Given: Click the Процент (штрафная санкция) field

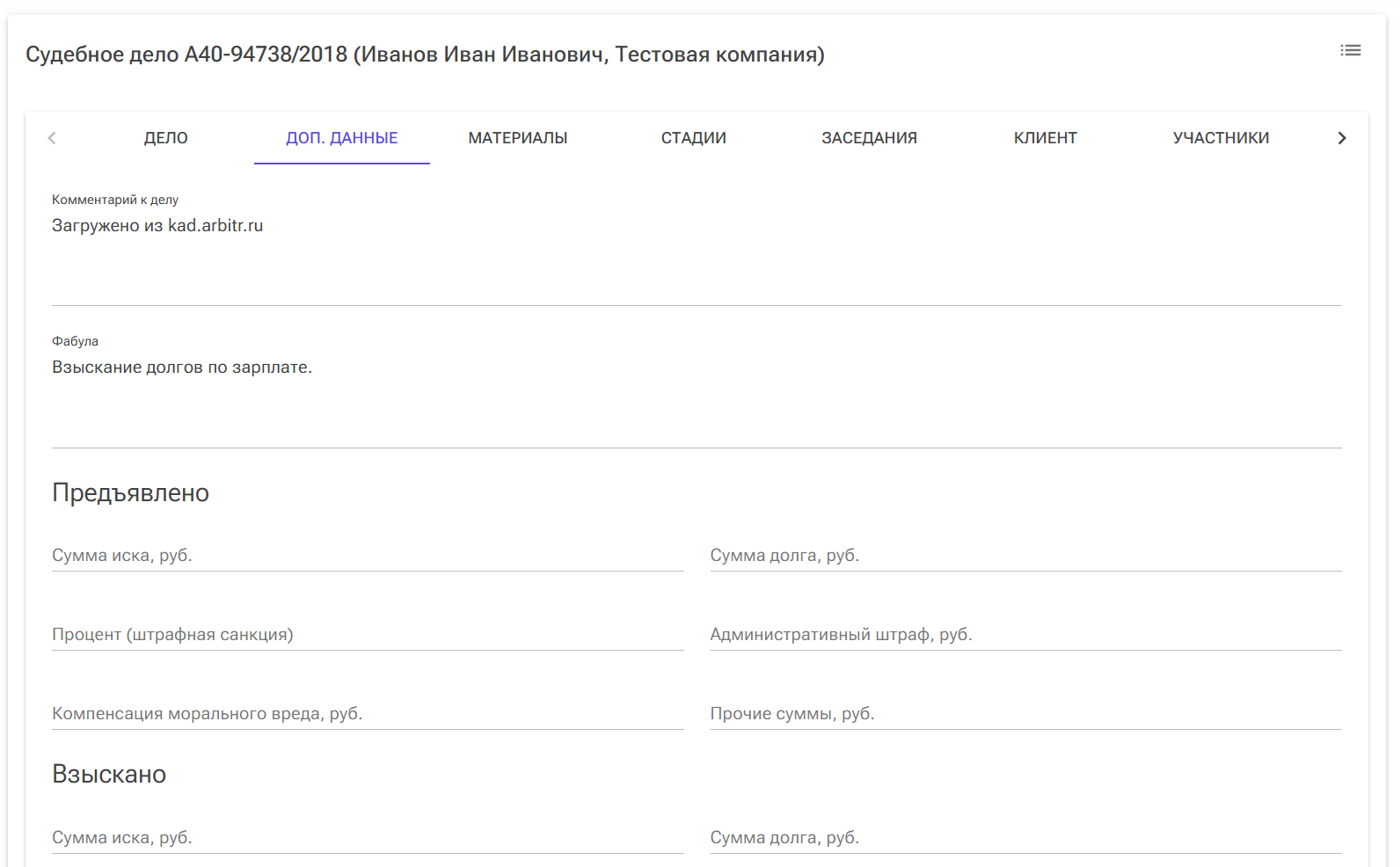Looking at the screenshot, I should (368, 635).
